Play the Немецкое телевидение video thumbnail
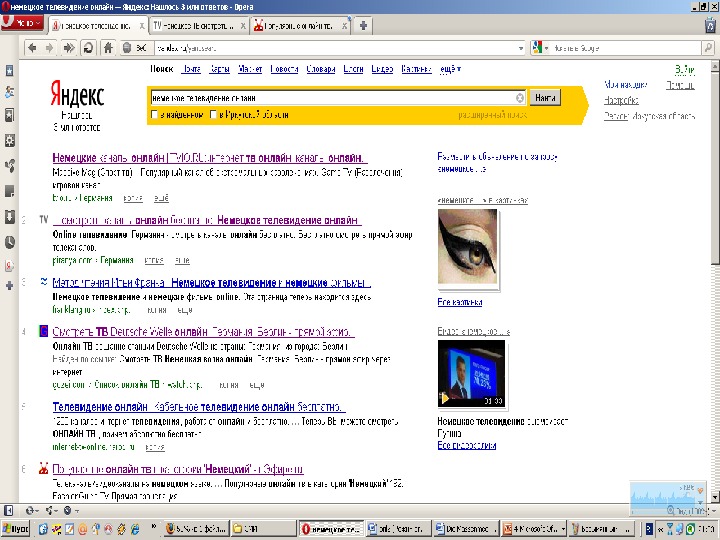Image resolution: width=720 pixels, height=540 pixels. click(471, 373)
